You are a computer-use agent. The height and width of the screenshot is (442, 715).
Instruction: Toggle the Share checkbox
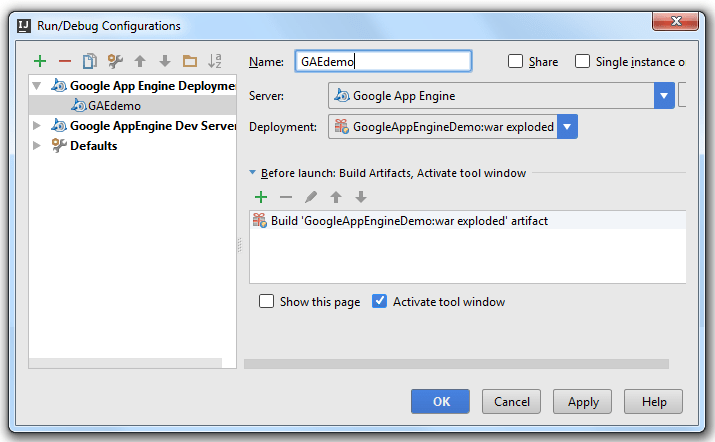515,61
